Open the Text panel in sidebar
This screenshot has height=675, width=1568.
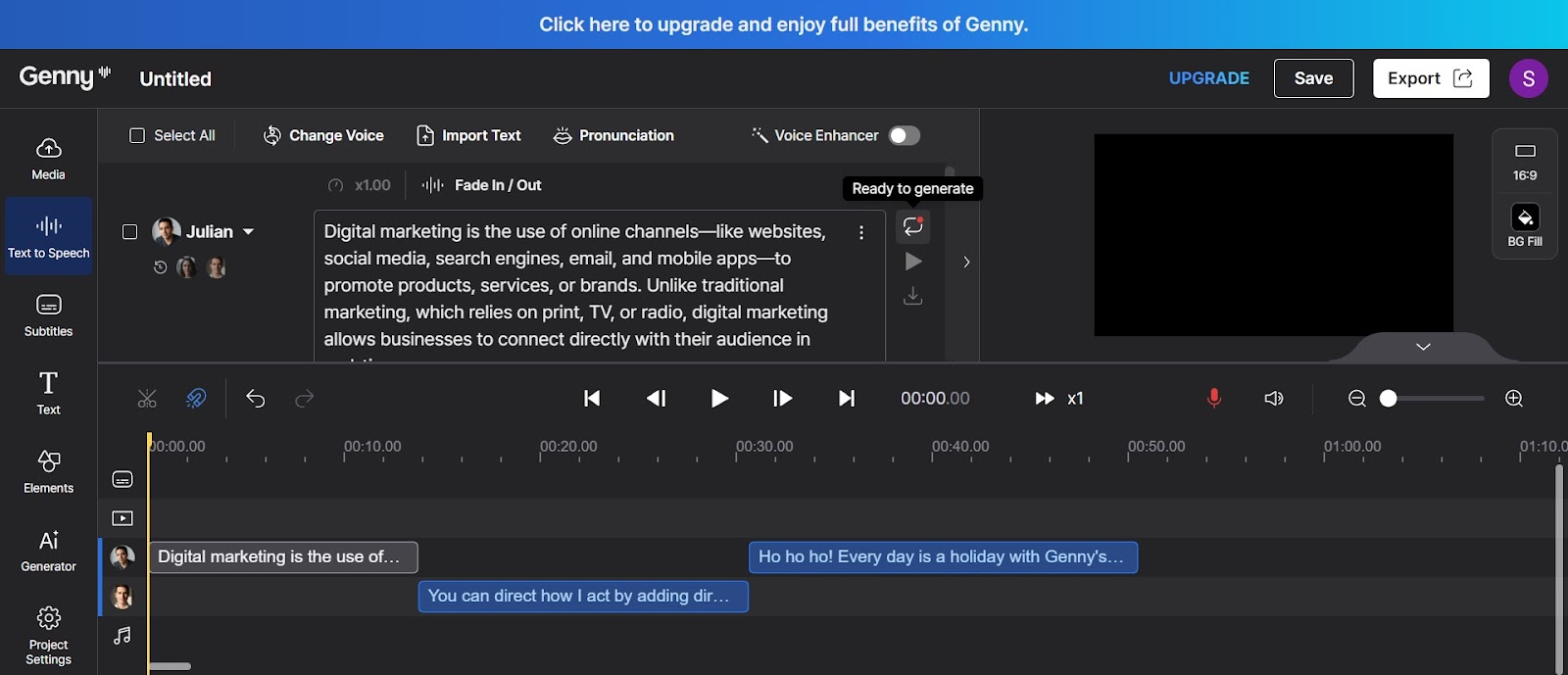(x=48, y=393)
